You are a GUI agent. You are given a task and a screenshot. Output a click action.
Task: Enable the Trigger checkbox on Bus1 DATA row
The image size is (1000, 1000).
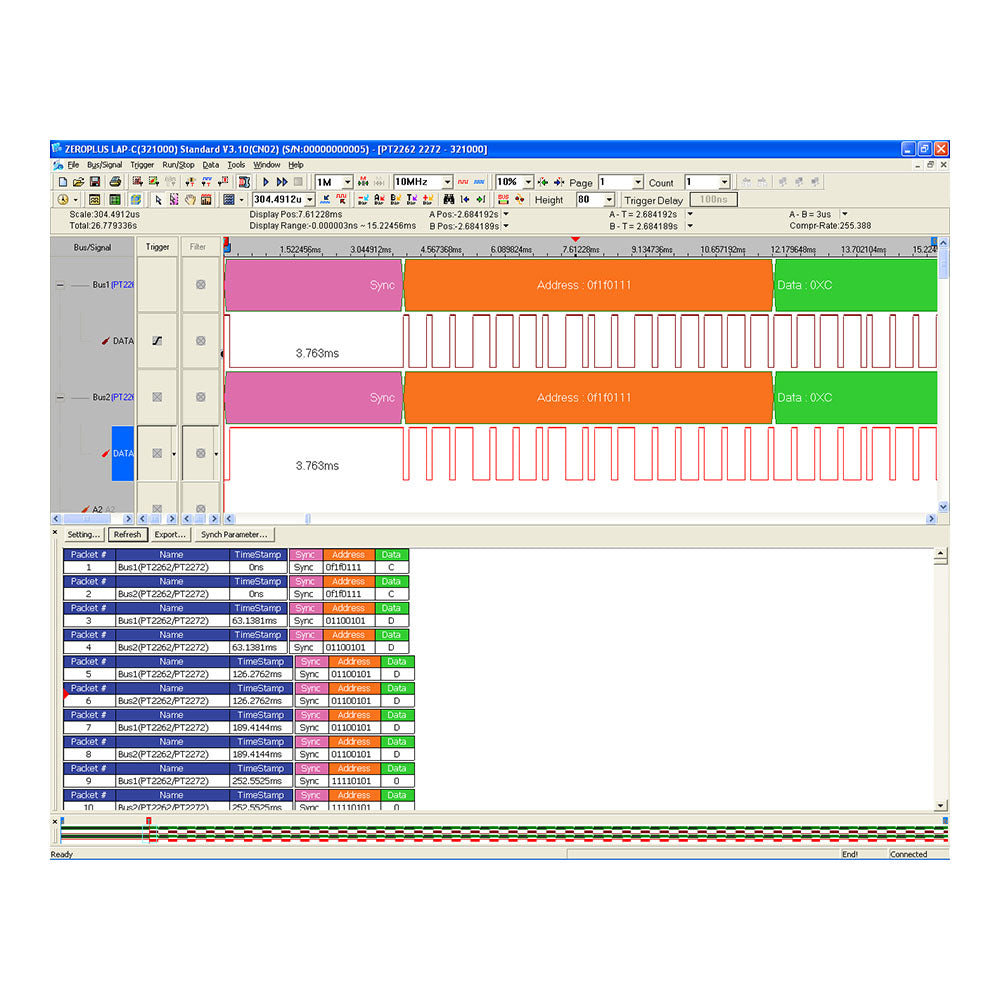point(157,340)
